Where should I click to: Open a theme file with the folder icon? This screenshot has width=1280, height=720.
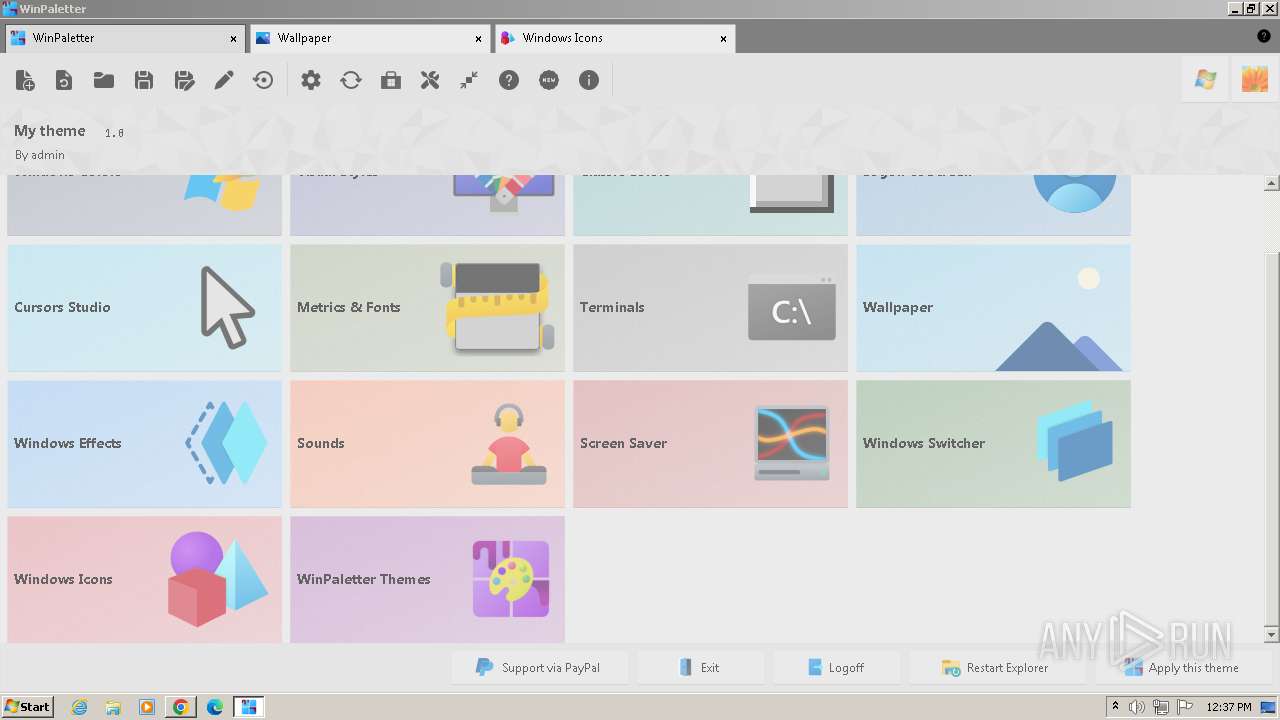[104, 80]
